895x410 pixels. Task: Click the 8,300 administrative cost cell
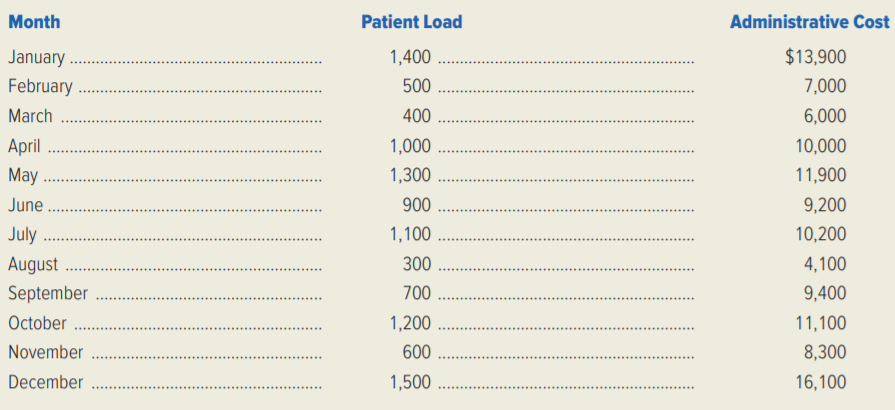826,353
